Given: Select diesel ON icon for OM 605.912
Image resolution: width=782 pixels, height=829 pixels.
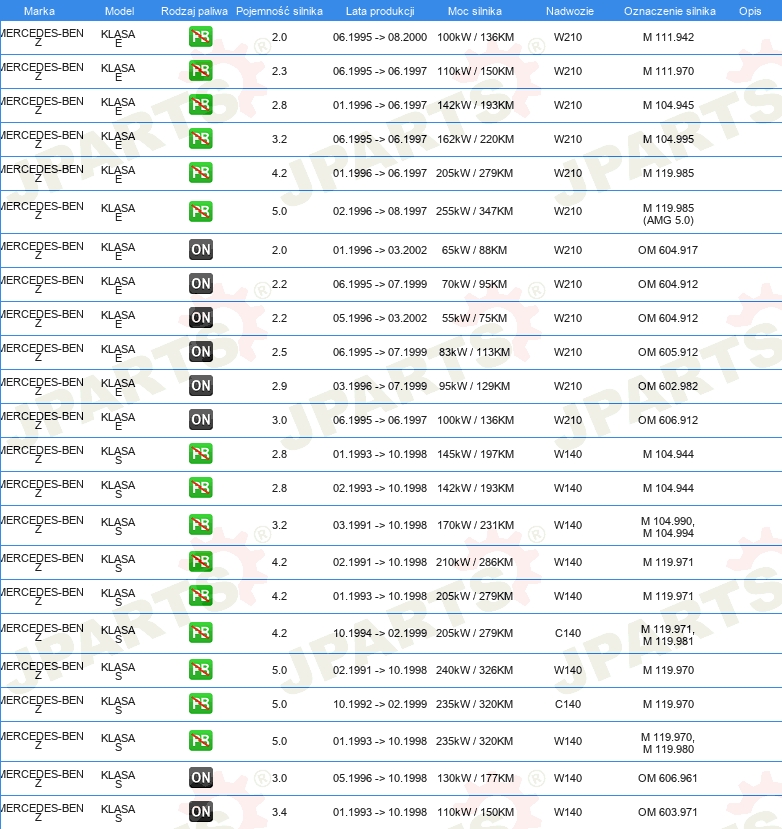Looking at the screenshot, I should (x=200, y=352).
